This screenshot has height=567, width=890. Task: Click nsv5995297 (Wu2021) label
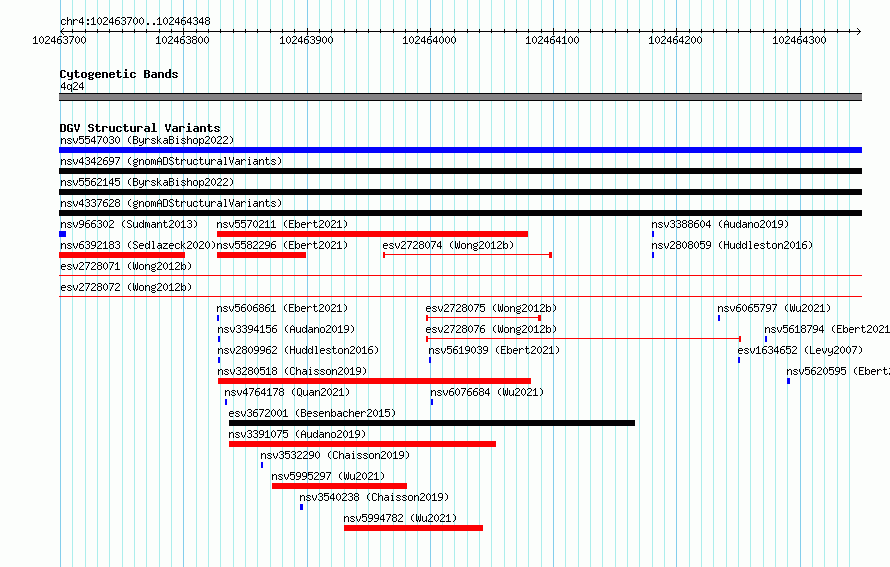[x=328, y=476]
